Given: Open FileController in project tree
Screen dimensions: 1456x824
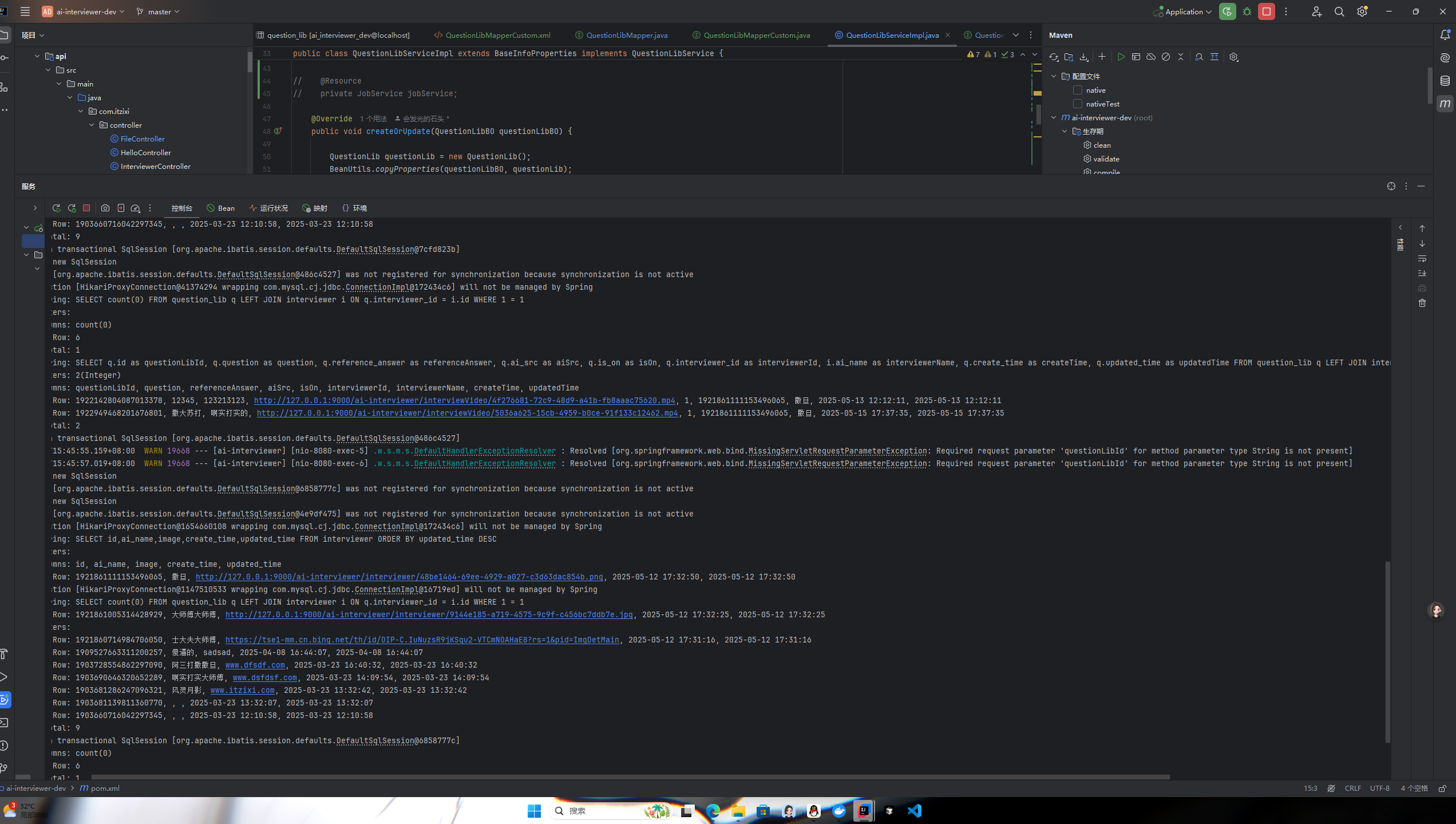Looking at the screenshot, I should 143,139.
